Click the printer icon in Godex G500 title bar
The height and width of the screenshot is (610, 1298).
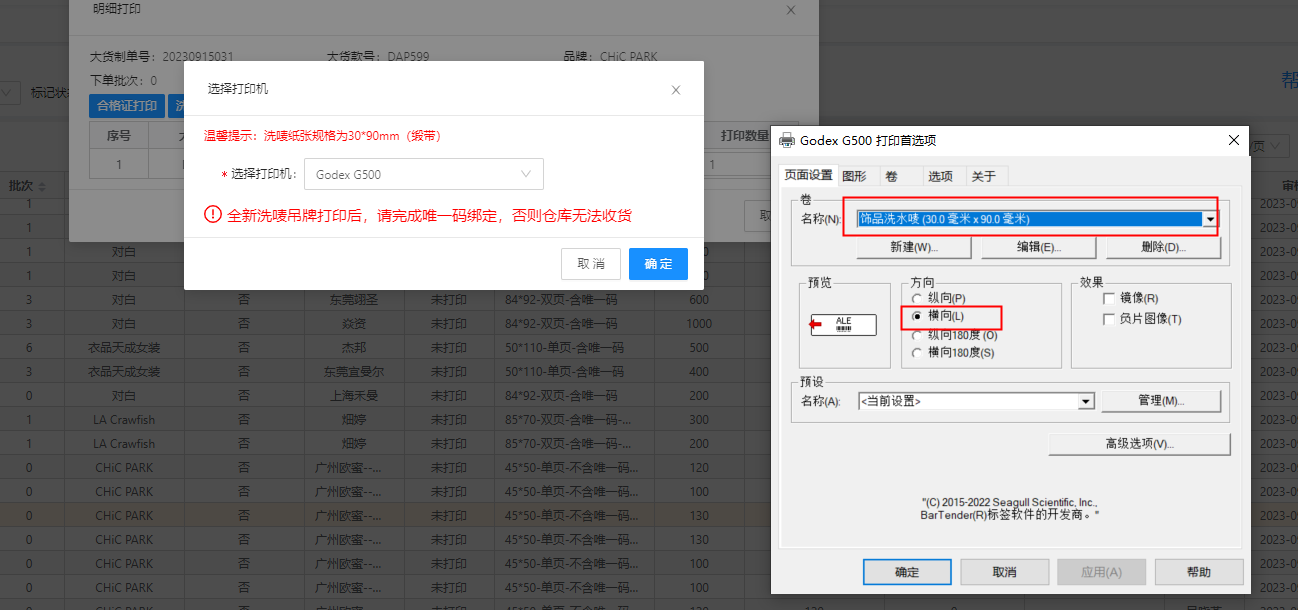tap(787, 140)
